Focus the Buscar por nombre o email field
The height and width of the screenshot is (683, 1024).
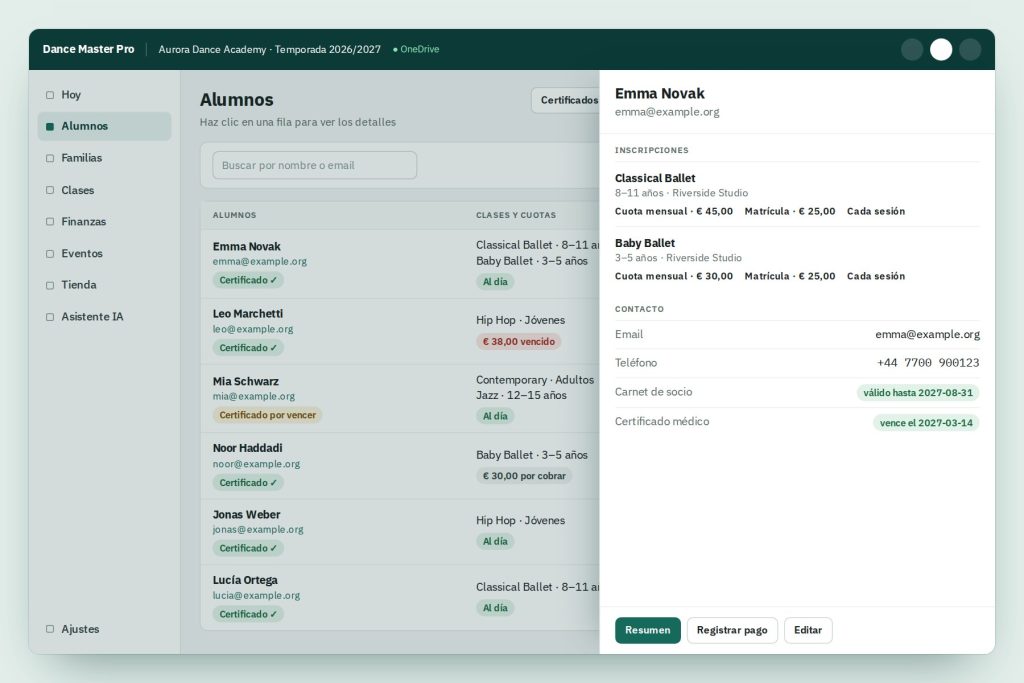315,165
